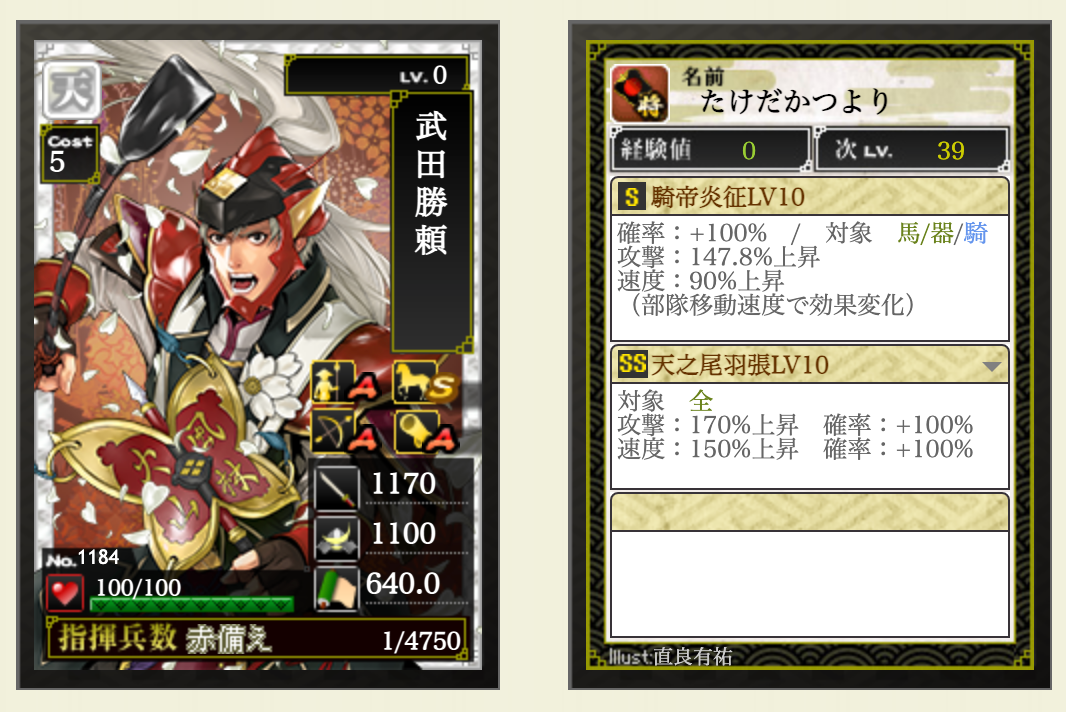Click the 武田勝頼 name plate
1066x712 pixels.
click(x=432, y=222)
